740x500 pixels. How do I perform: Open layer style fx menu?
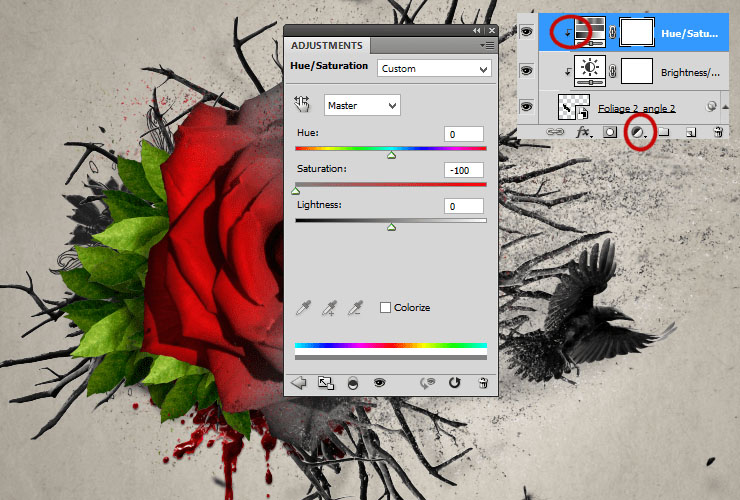coord(583,133)
